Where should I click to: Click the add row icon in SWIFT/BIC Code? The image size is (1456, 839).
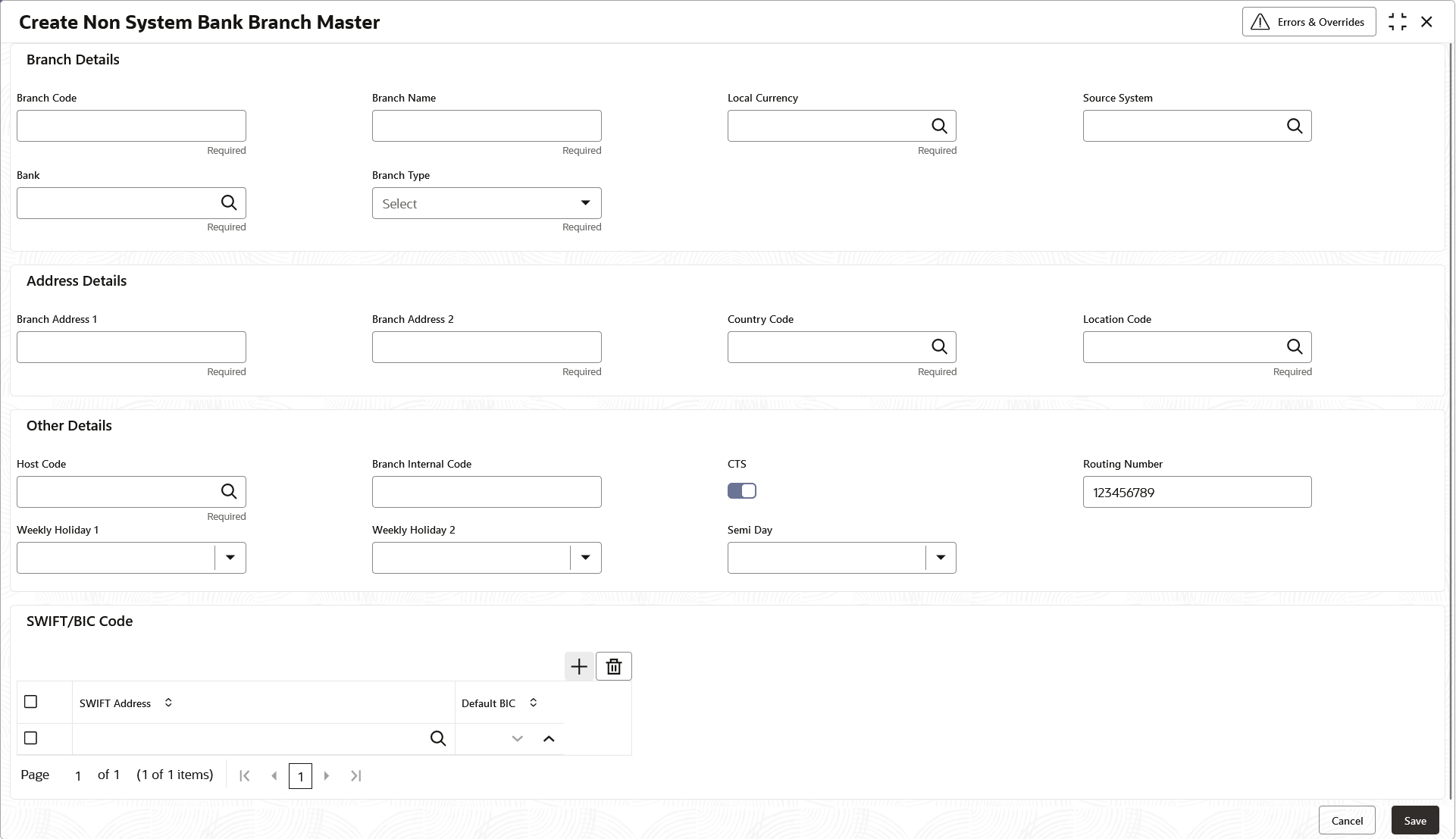(x=579, y=666)
